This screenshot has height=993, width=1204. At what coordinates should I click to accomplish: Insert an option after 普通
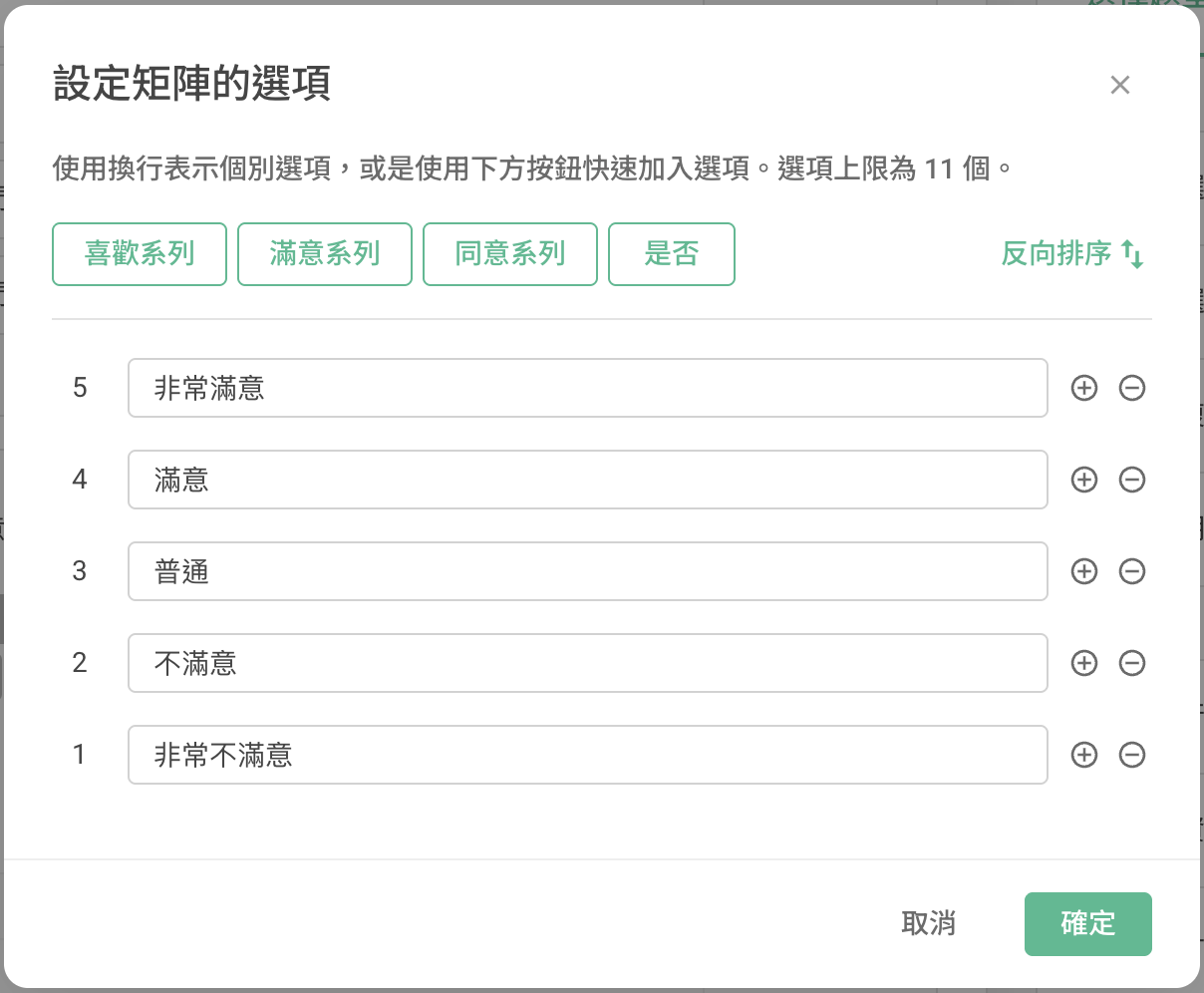(x=1083, y=571)
